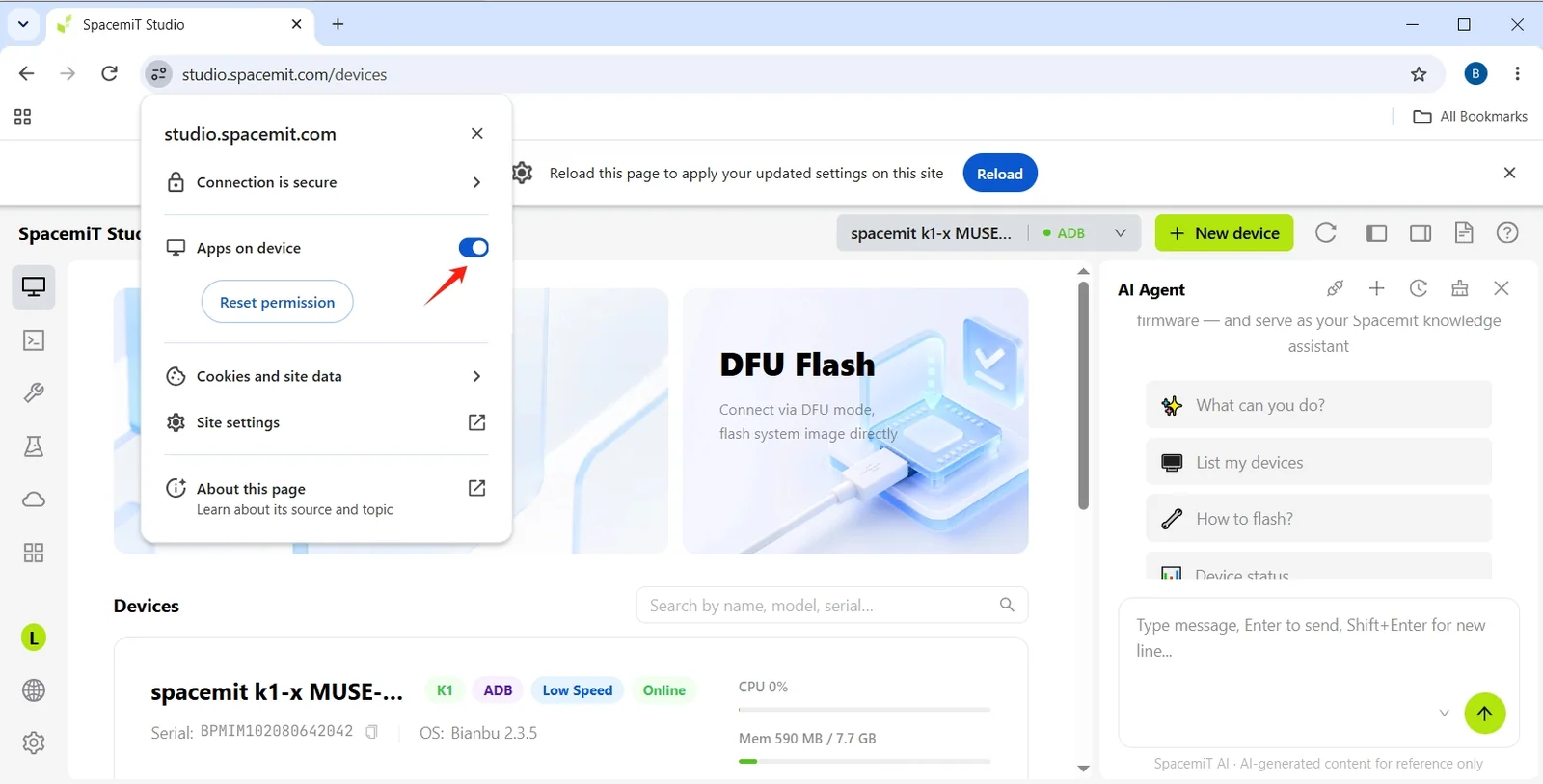The image size is (1543, 784).
Task: Toggle the right panel layout icon
Action: [x=1421, y=232]
